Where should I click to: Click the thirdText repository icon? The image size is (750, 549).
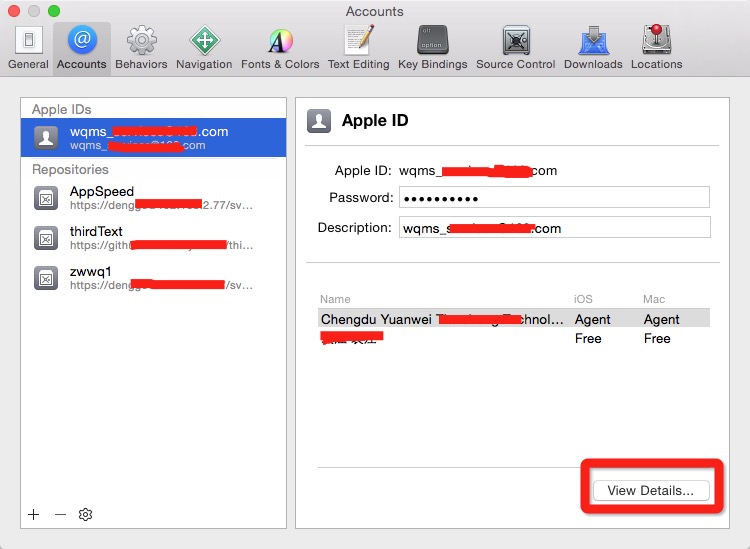click(x=46, y=238)
